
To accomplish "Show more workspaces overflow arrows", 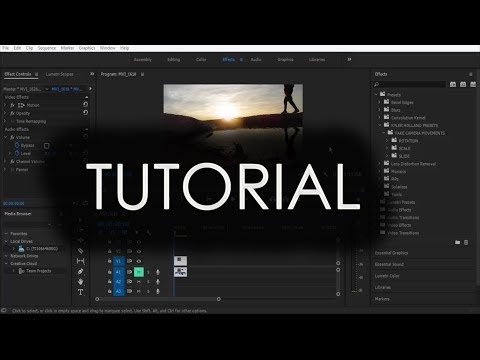I will click(x=349, y=59).
